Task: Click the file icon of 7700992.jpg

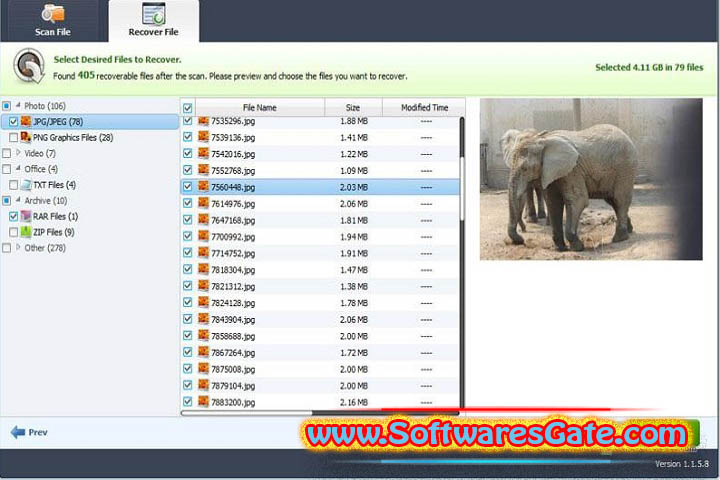Action: pos(203,236)
